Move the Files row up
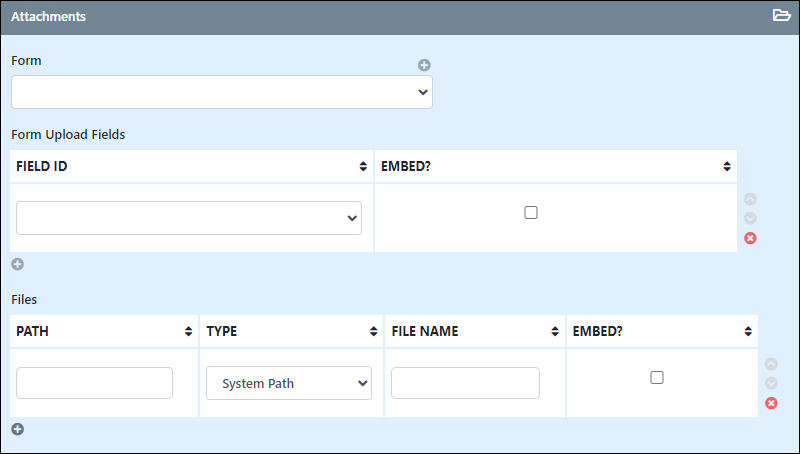The image size is (800, 454). pos(771,364)
